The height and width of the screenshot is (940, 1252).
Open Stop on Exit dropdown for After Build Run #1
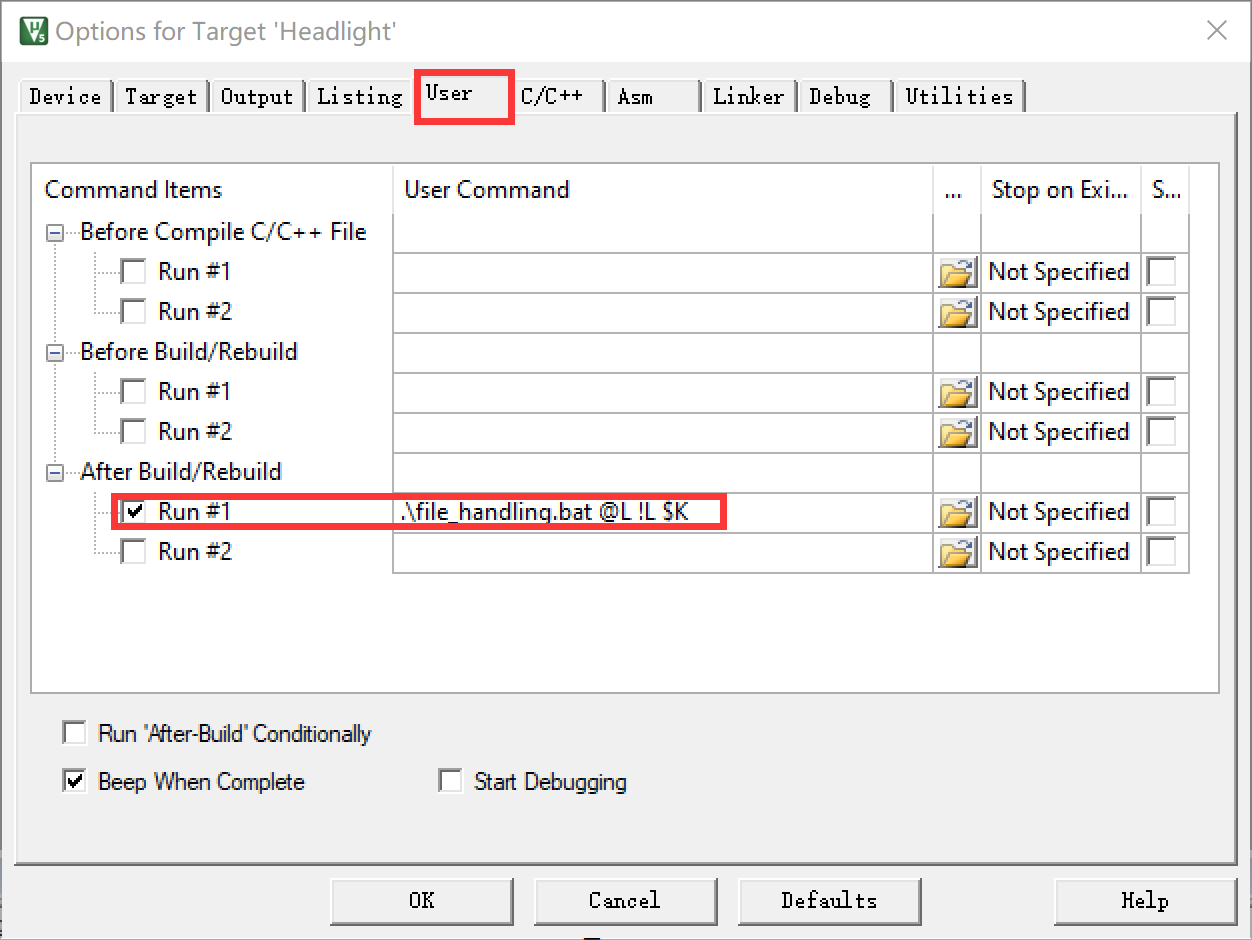coord(1060,512)
